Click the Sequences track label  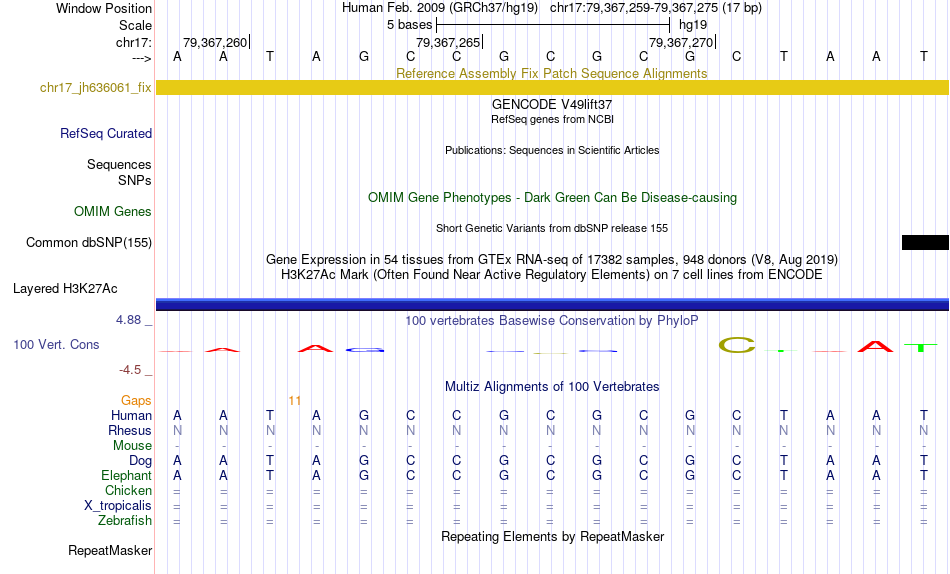click(x=119, y=164)
